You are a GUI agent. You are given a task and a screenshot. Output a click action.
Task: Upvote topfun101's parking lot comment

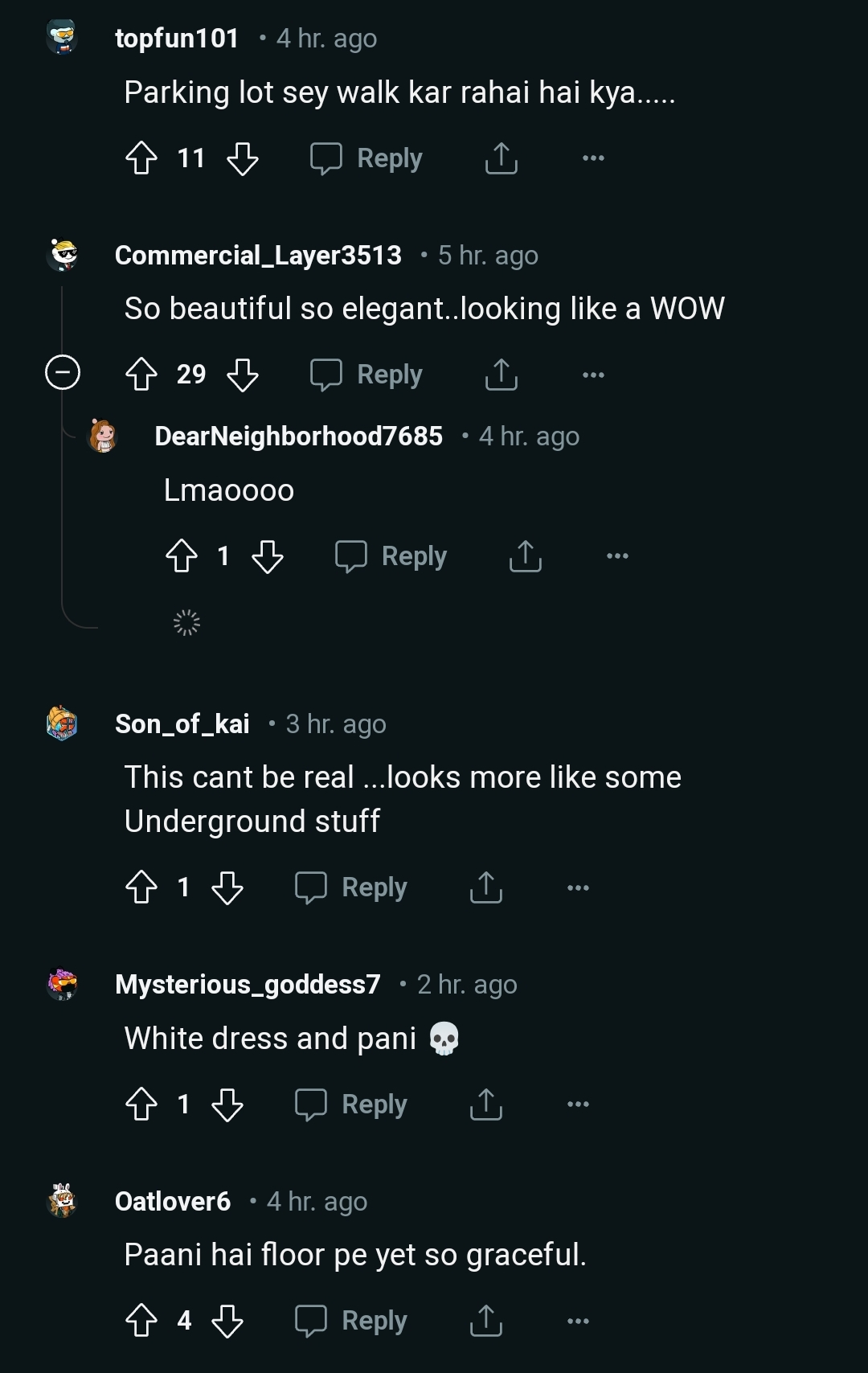[x=141, y=158]
